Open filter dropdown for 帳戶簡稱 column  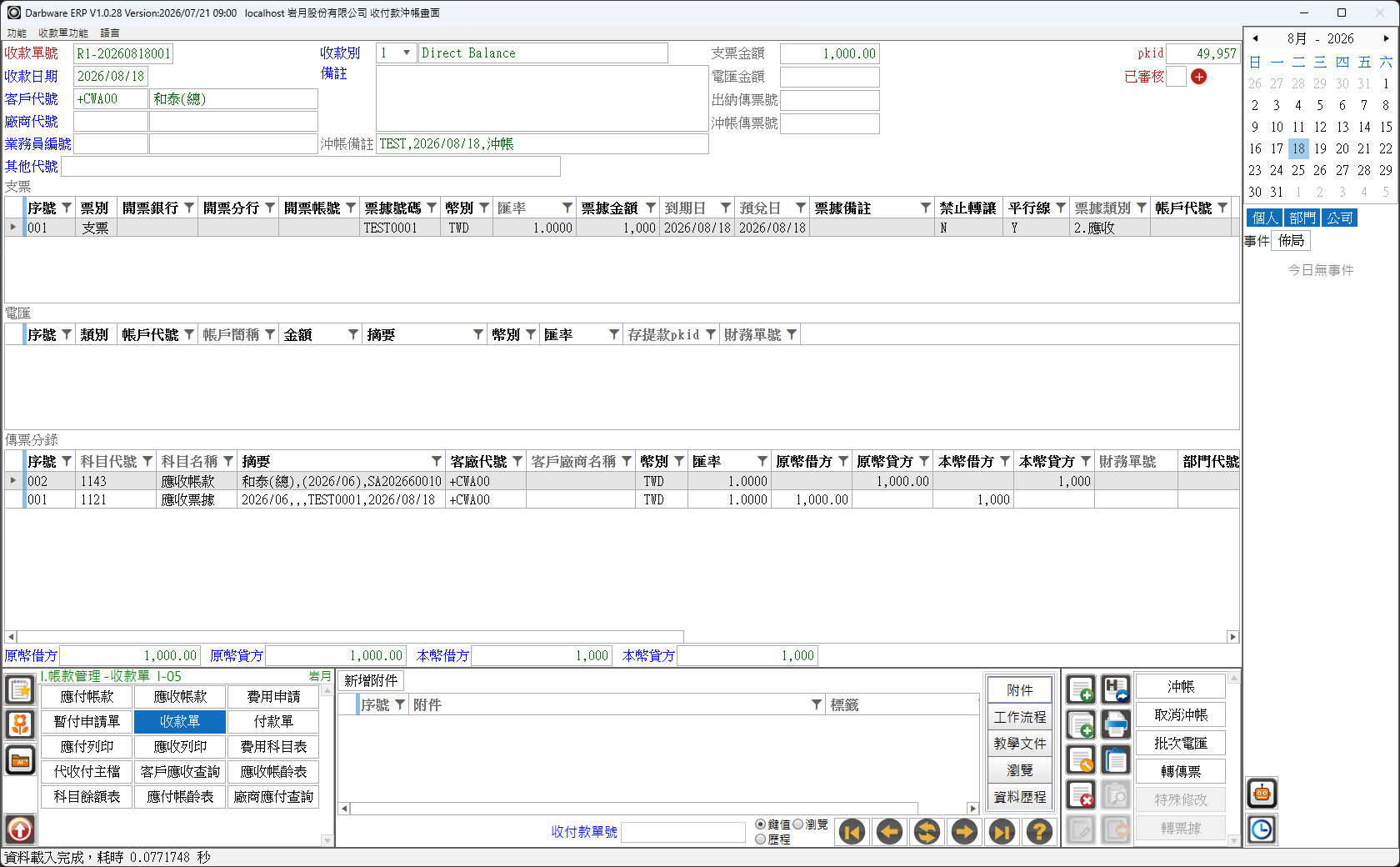pyautogui.click(x=270, y=334)
